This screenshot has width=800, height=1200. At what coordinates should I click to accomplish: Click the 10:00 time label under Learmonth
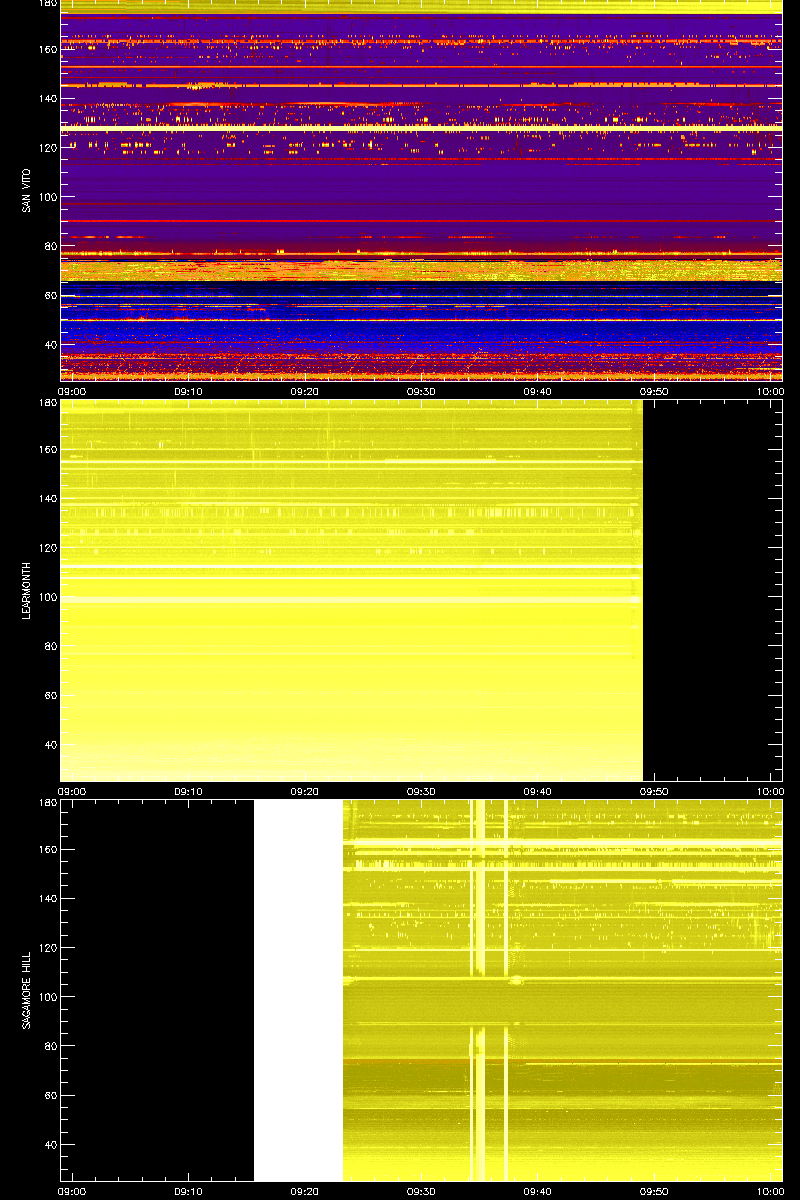[769, 791]
